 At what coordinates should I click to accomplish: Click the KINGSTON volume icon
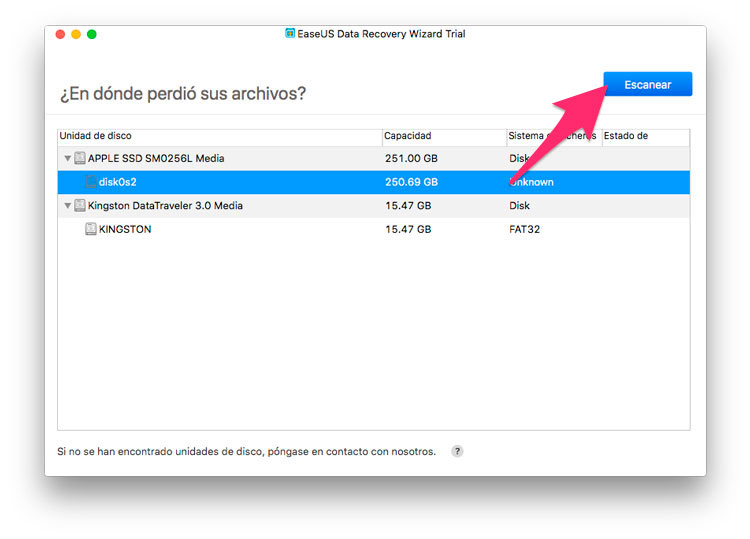pos(91,229)
